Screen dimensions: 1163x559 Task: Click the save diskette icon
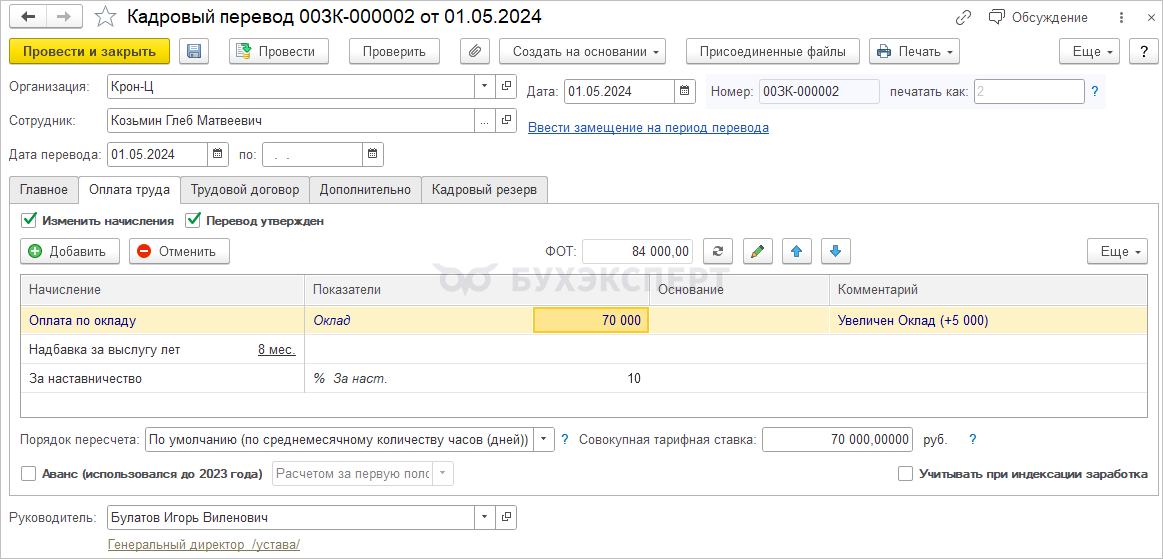click(x=194, y=52)
